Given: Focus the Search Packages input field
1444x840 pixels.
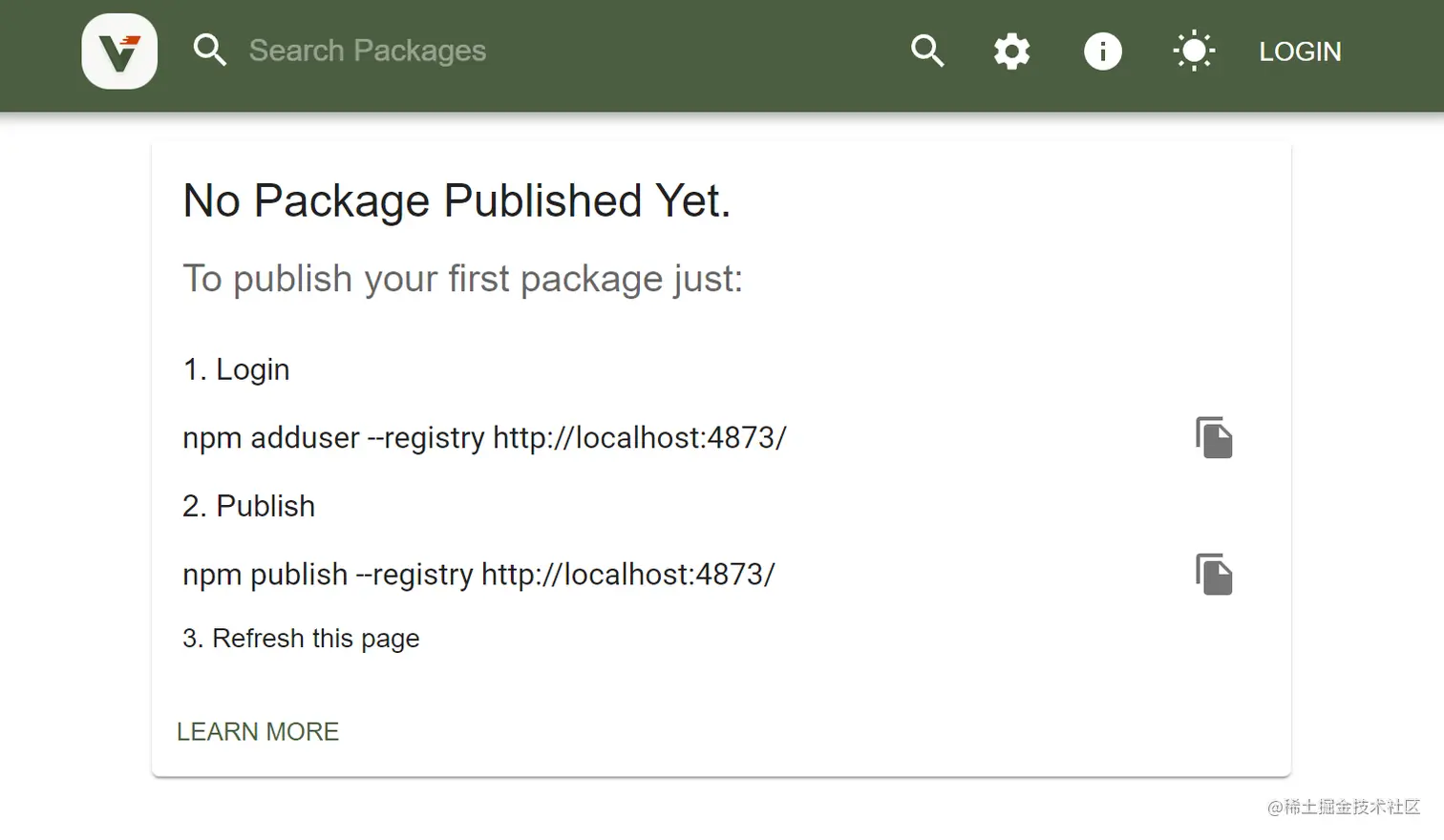Looking at the screenshot, I should [368, 51].
